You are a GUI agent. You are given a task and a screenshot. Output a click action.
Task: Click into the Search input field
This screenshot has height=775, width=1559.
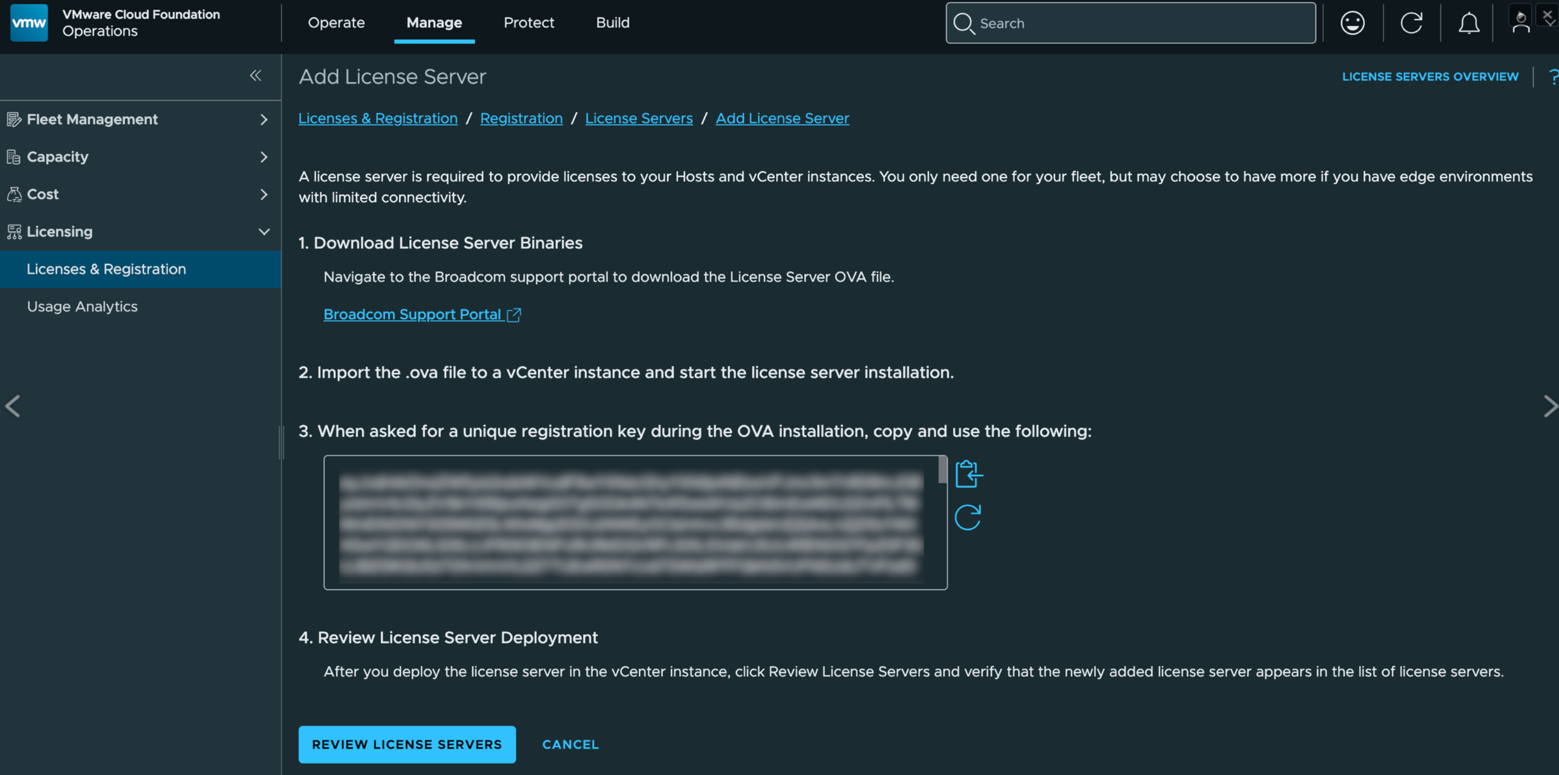pyautogui.click(x=1131, y=23)
